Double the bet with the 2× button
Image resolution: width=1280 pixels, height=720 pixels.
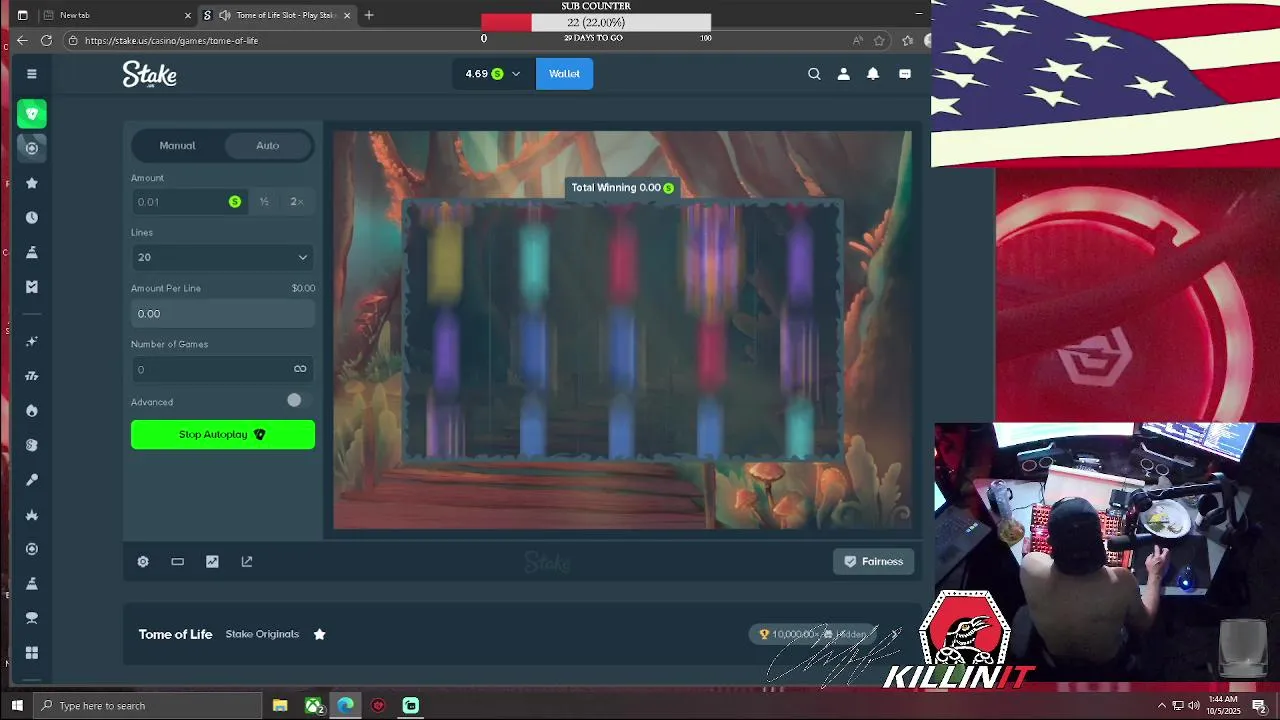[x=297, y=202]
